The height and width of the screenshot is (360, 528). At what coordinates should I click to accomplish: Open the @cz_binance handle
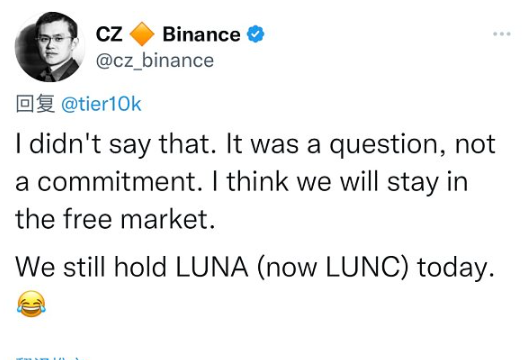(x=155, y=61)
